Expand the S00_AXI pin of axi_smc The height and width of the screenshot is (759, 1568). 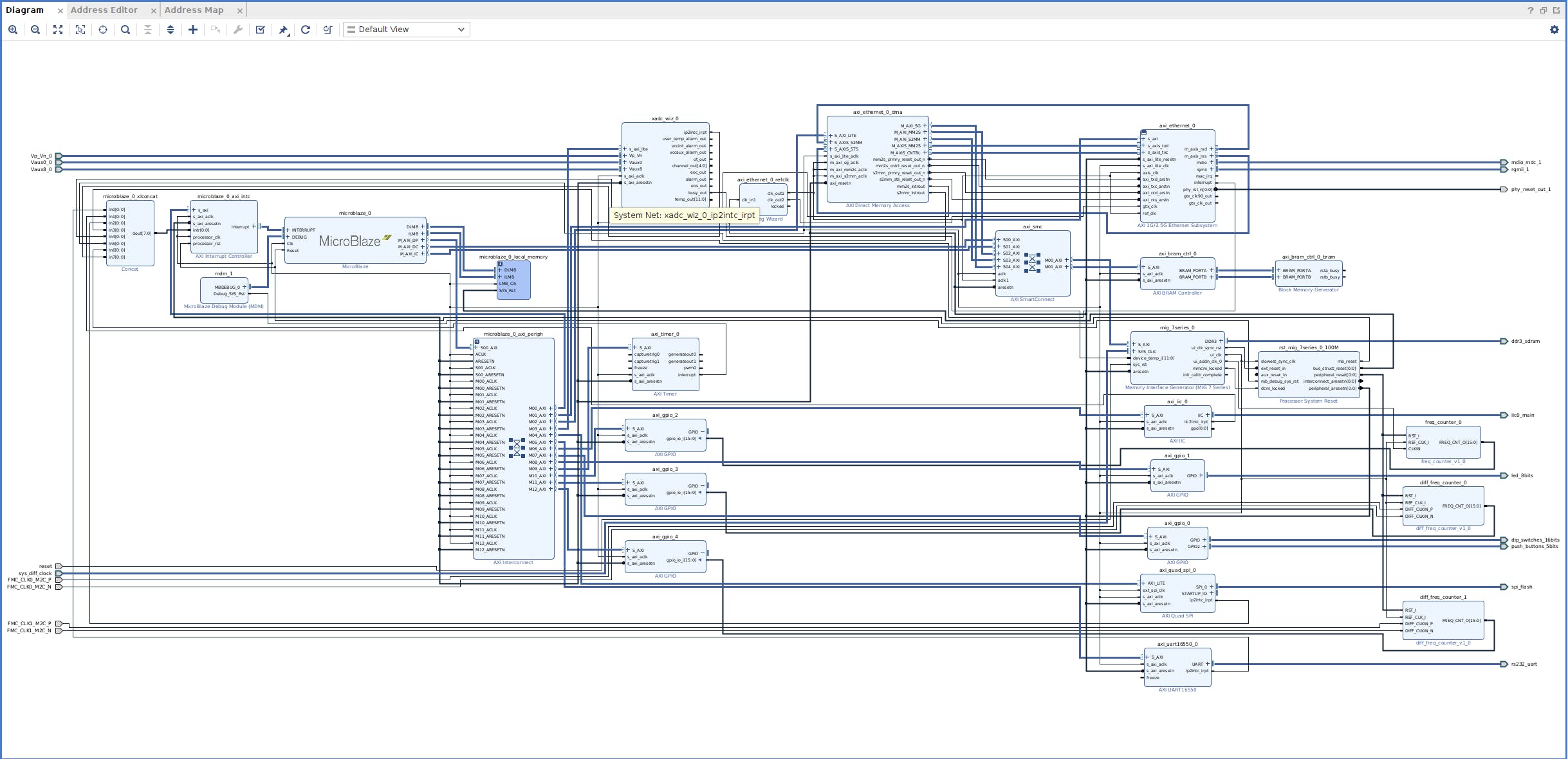coord(999,240)
